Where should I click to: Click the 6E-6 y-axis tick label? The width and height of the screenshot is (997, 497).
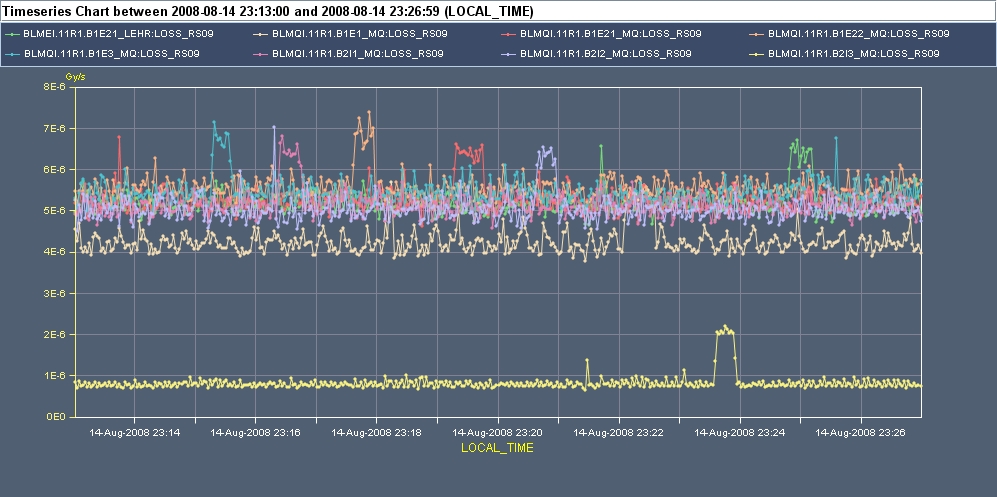pos(55,170)
